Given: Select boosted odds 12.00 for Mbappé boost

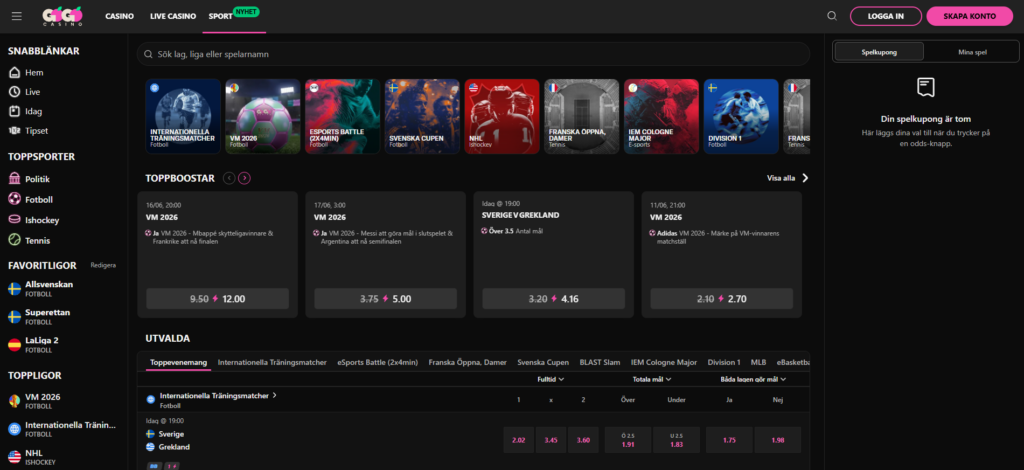Looking at the screenshot, I should click(x=217, y=299).
